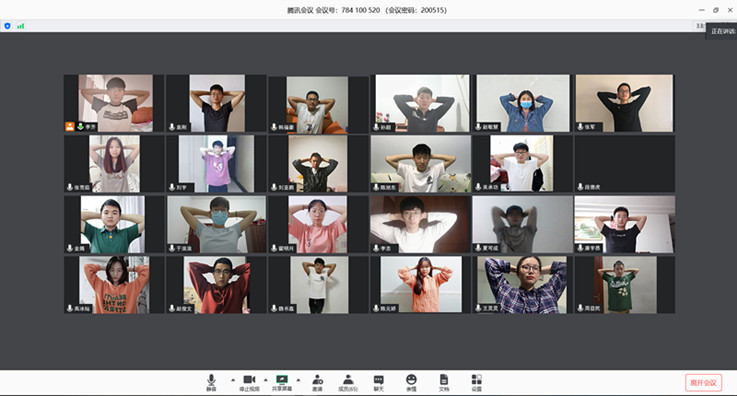Image resolution: width=737 pixels, height=396 pixels.
Task: Stop video using the camera icon
Action: (249, 382)
